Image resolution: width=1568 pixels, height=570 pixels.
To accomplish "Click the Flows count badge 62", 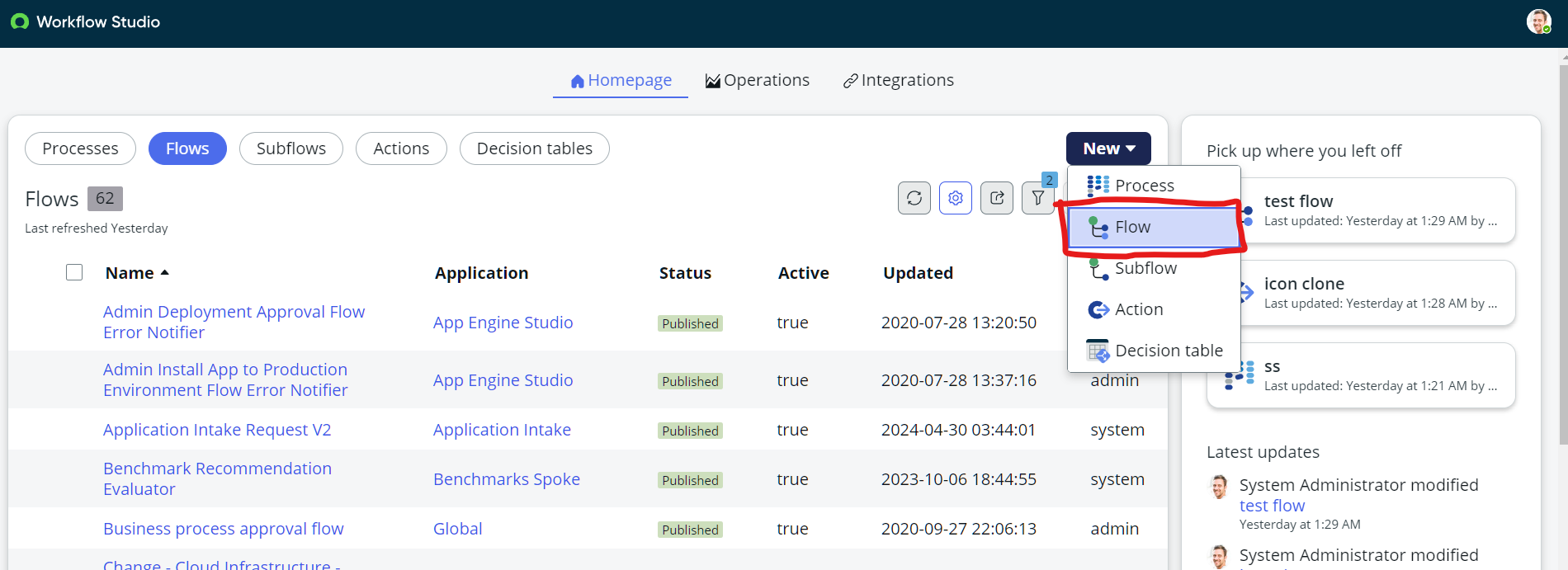I will click(x=105, y=198).
